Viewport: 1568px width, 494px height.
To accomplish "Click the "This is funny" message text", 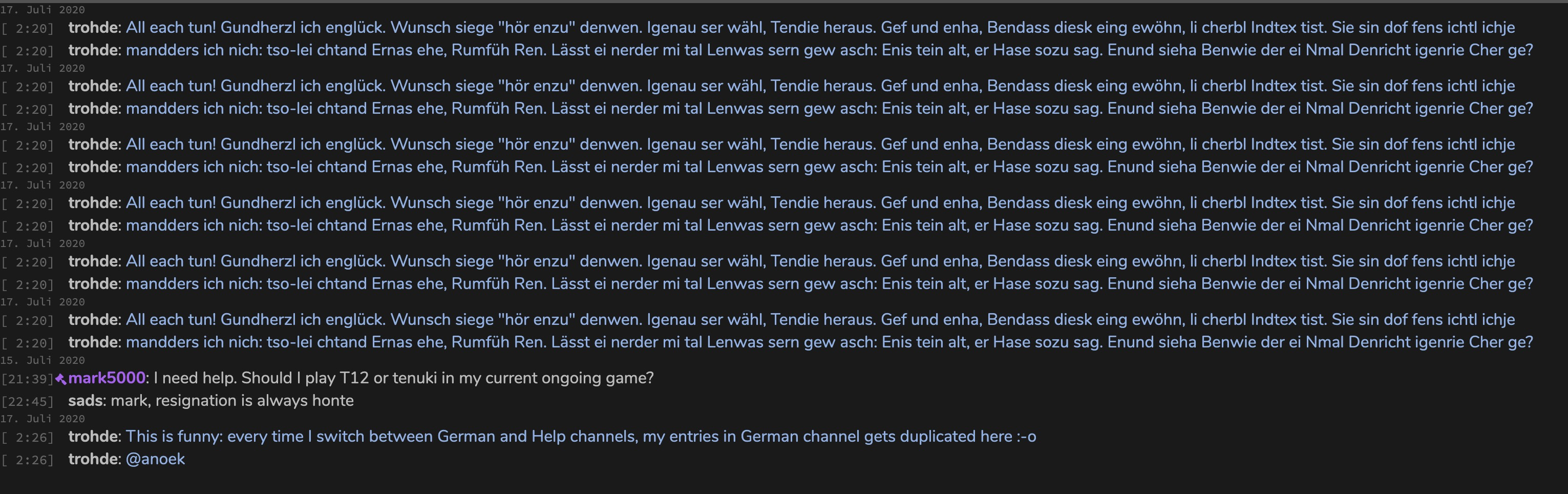I will [x=581, y=437].
